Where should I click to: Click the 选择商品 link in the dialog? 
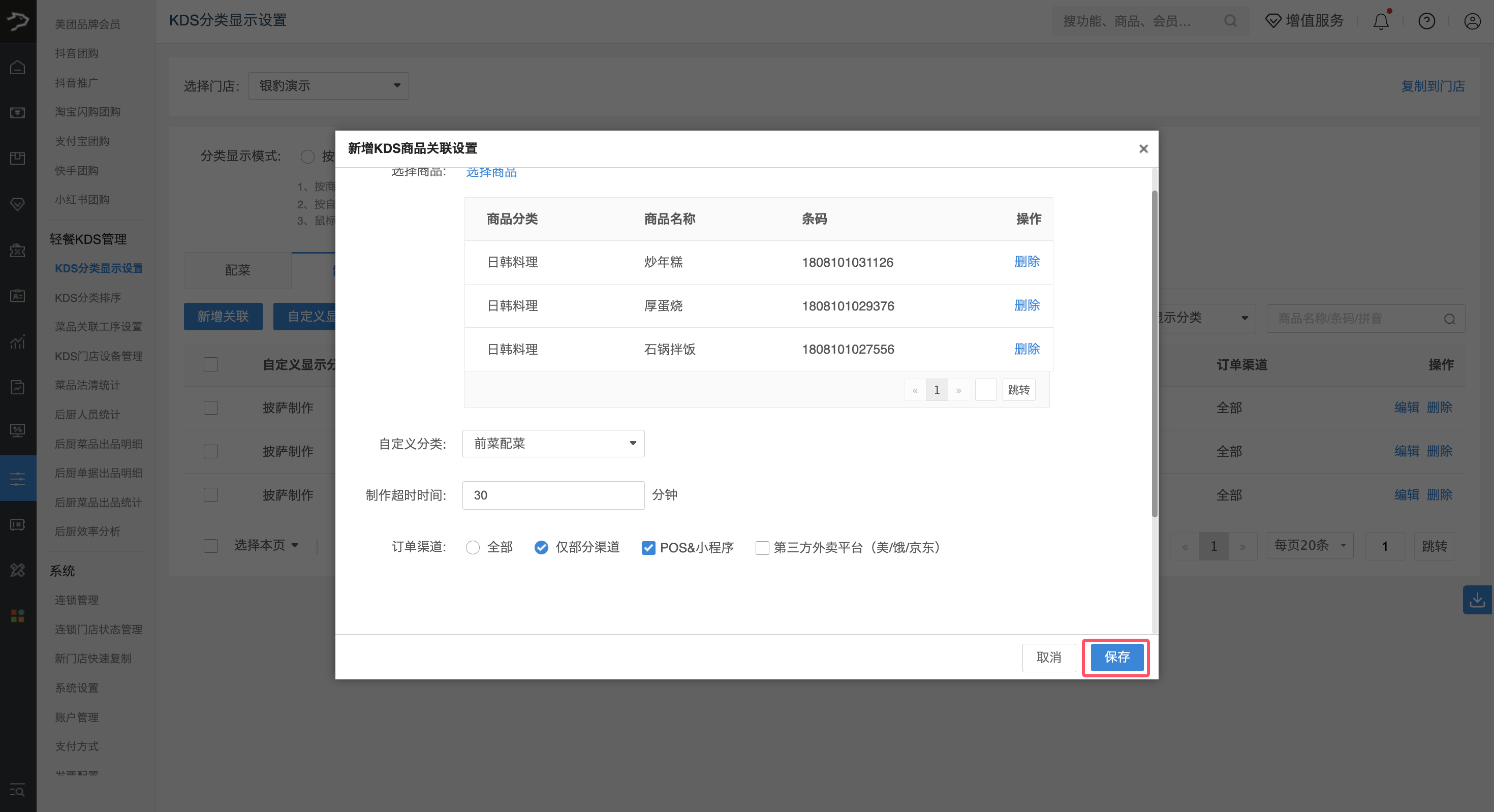tap(491, 172)
